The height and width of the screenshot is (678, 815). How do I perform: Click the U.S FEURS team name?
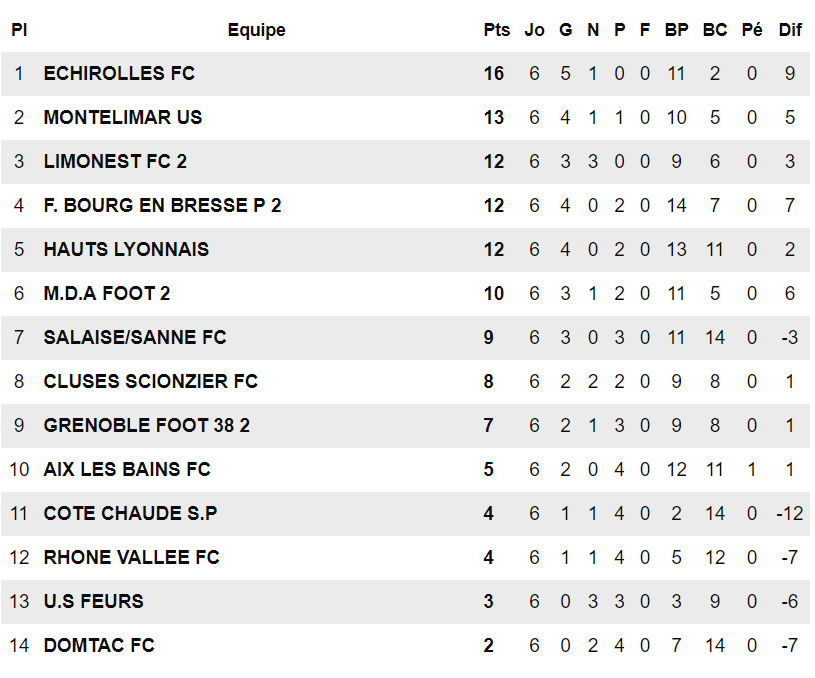(93, 602)
